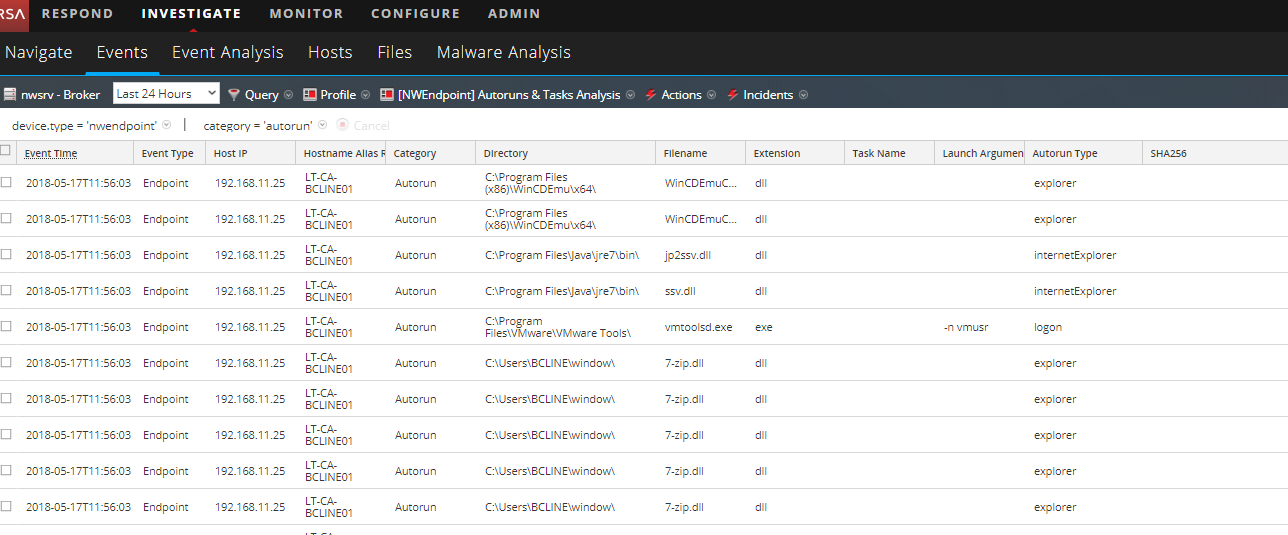Click the Autoruns & Tasks Analysis column group icon

coord(387,95)
